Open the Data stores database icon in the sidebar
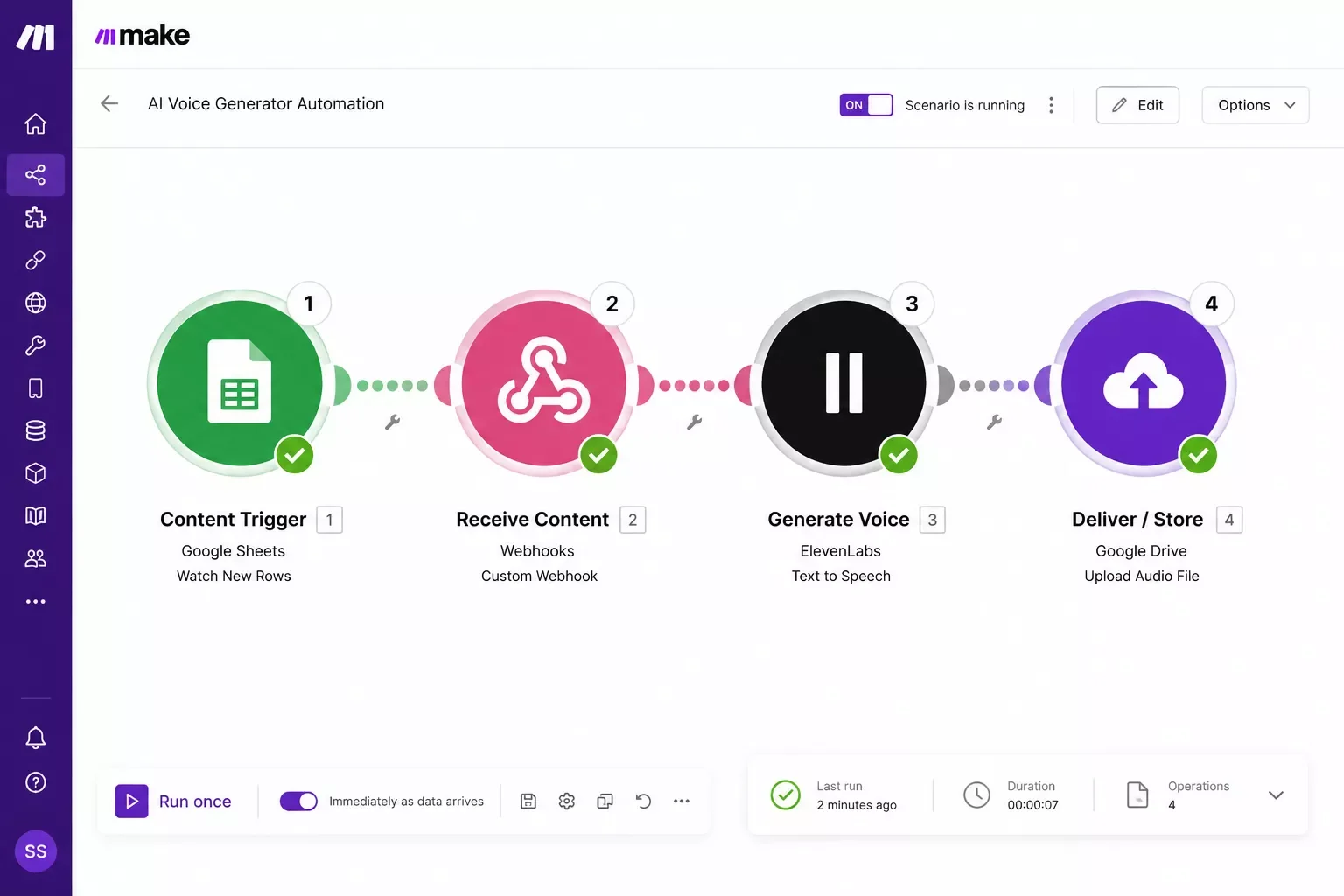1344x896 pixels. 36,430
